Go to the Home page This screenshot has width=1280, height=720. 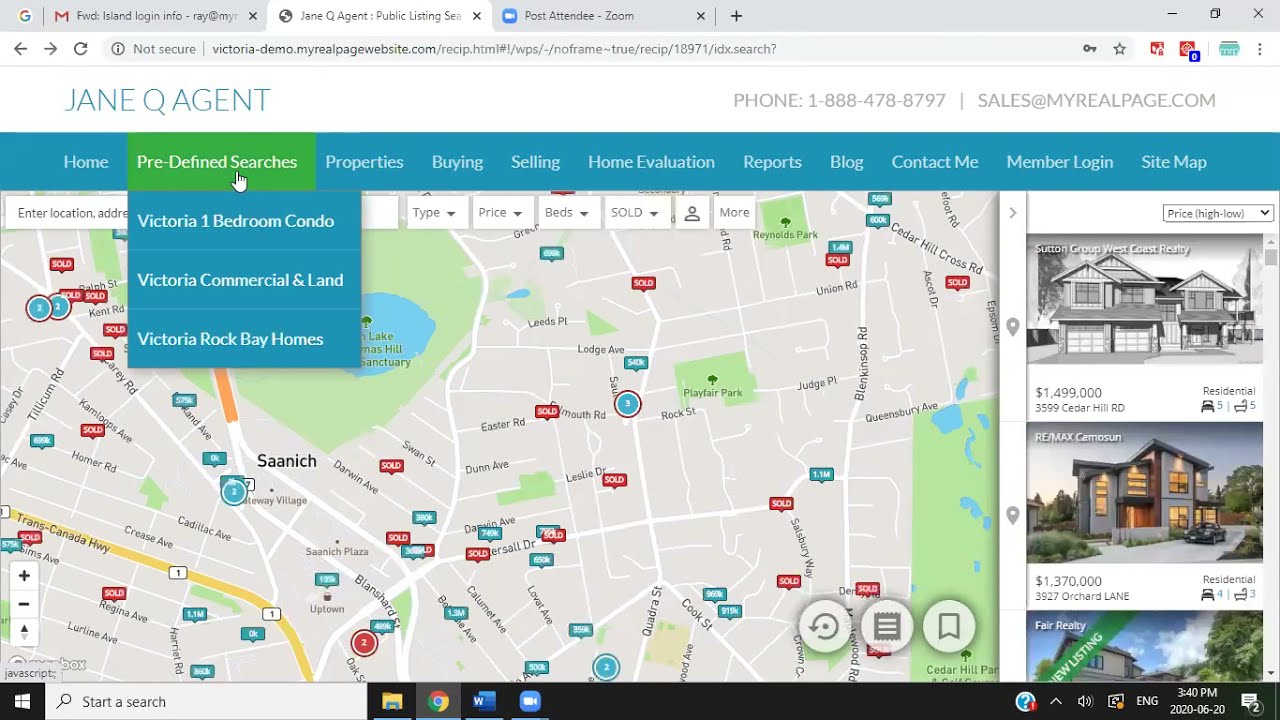86,162
